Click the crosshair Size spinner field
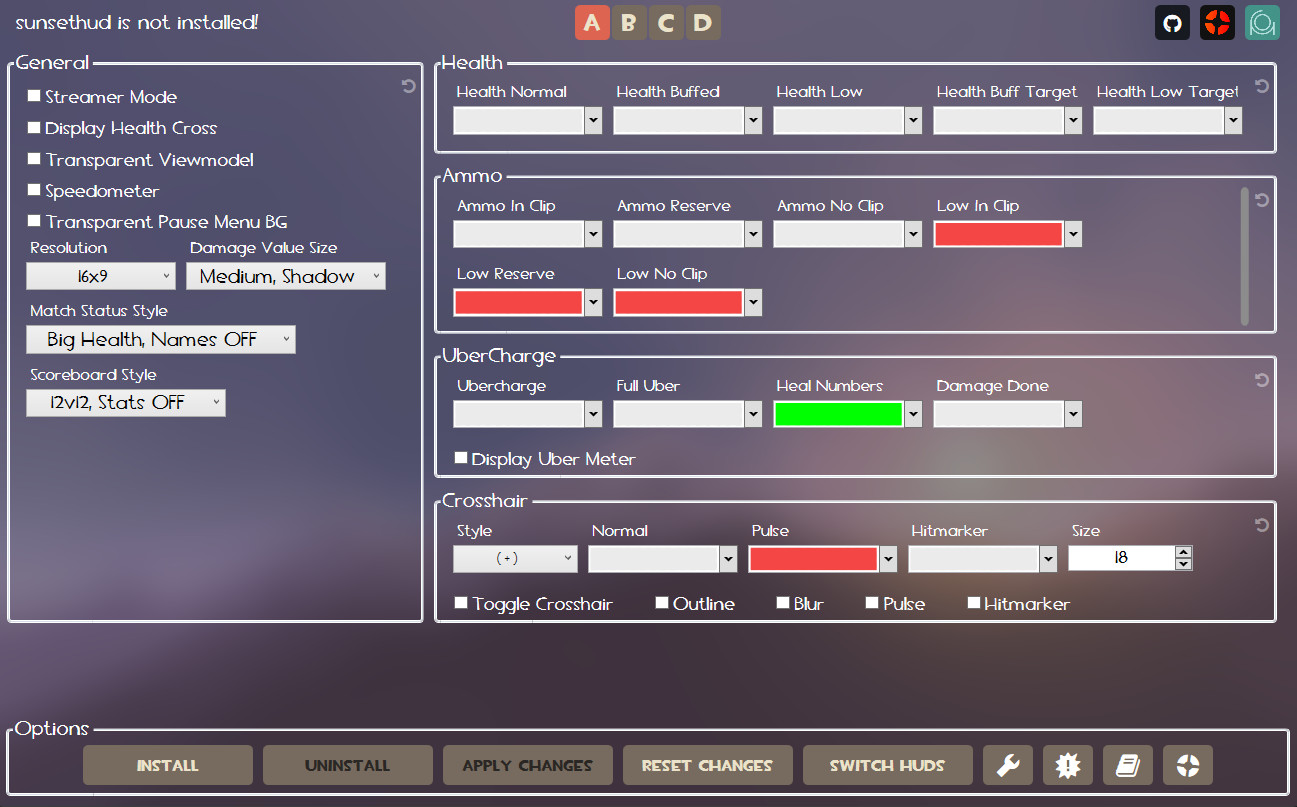The image size is (1297, 807). [x=1122, y=557]
